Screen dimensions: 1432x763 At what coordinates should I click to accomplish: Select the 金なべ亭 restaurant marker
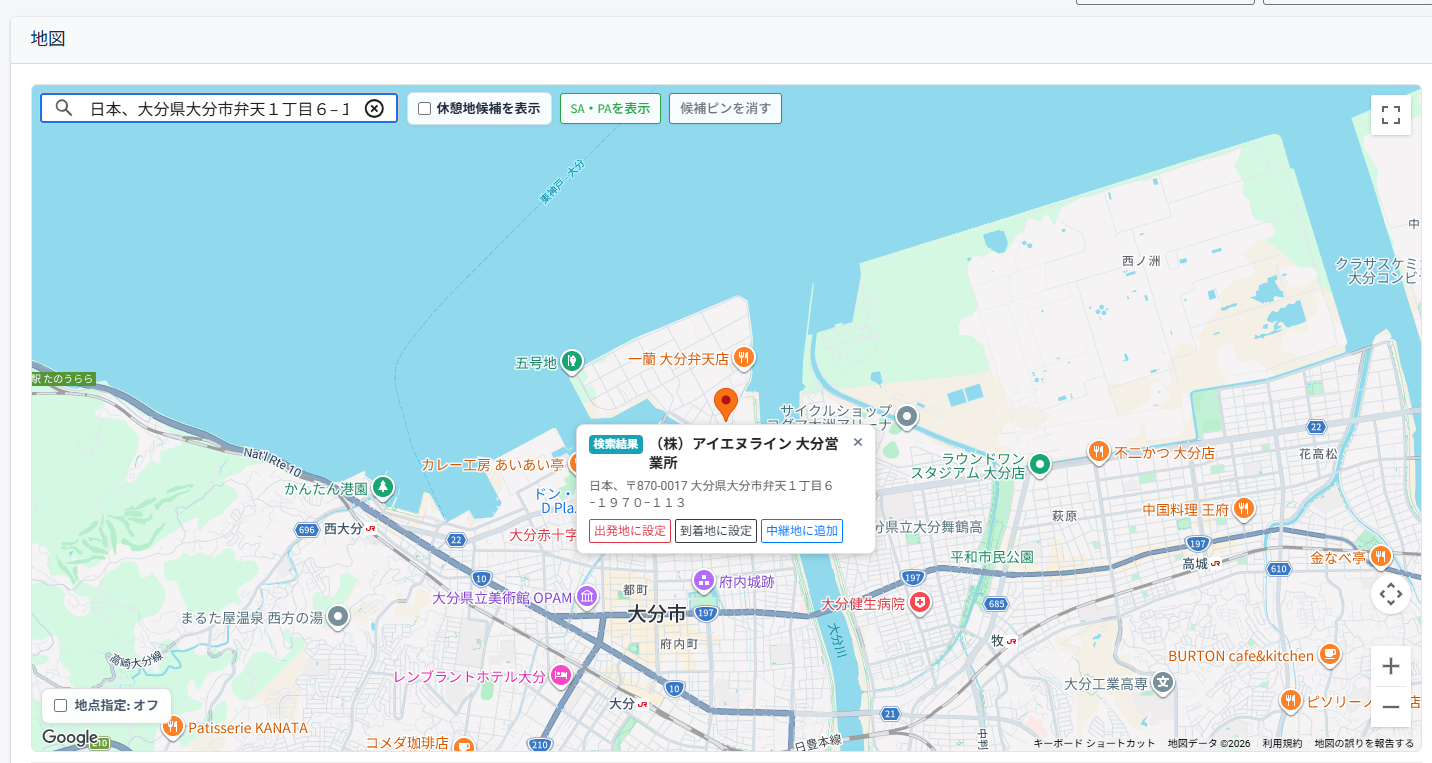point(1381,556)
